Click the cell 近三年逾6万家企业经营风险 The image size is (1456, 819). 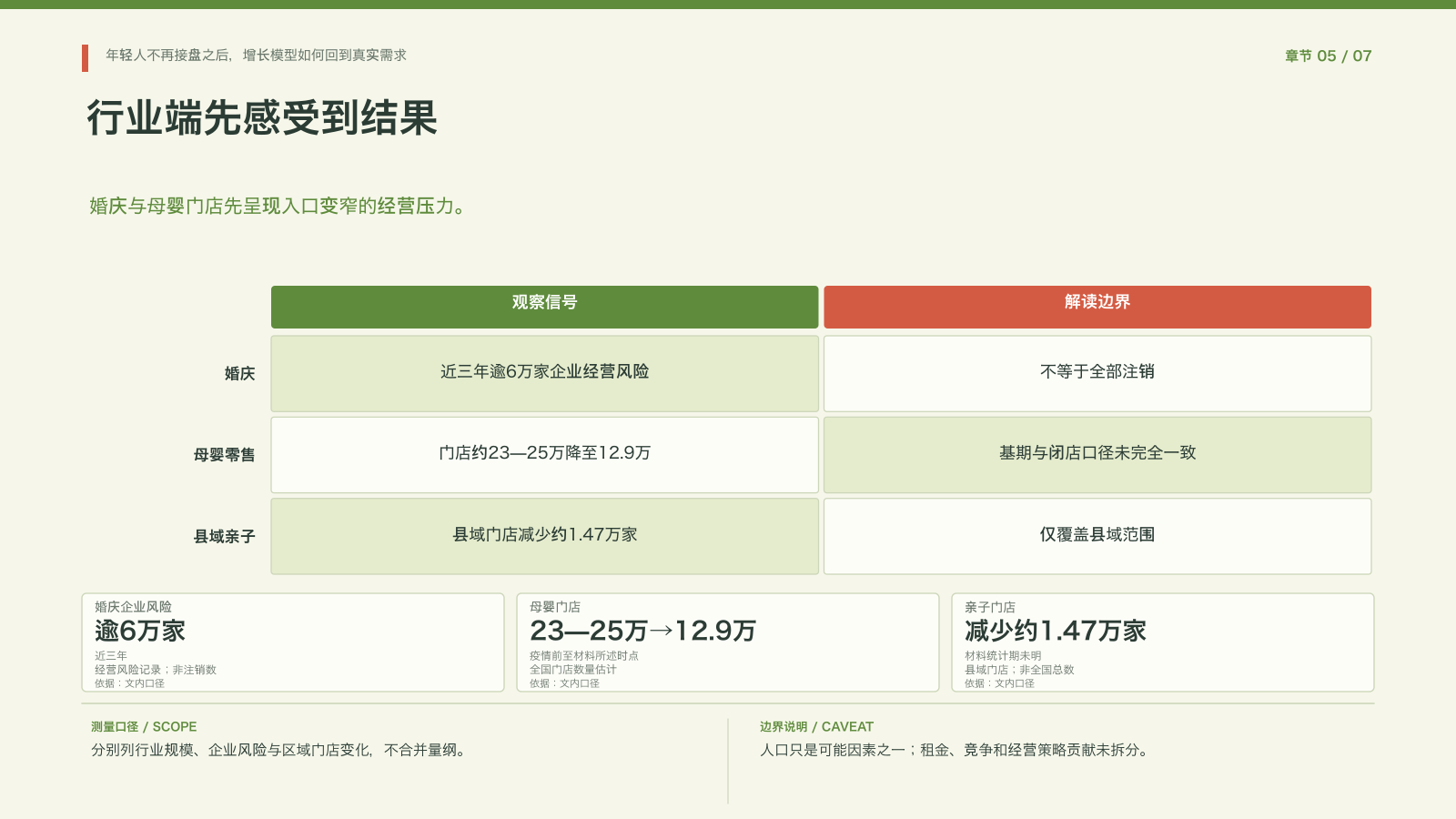coord(544,373)
